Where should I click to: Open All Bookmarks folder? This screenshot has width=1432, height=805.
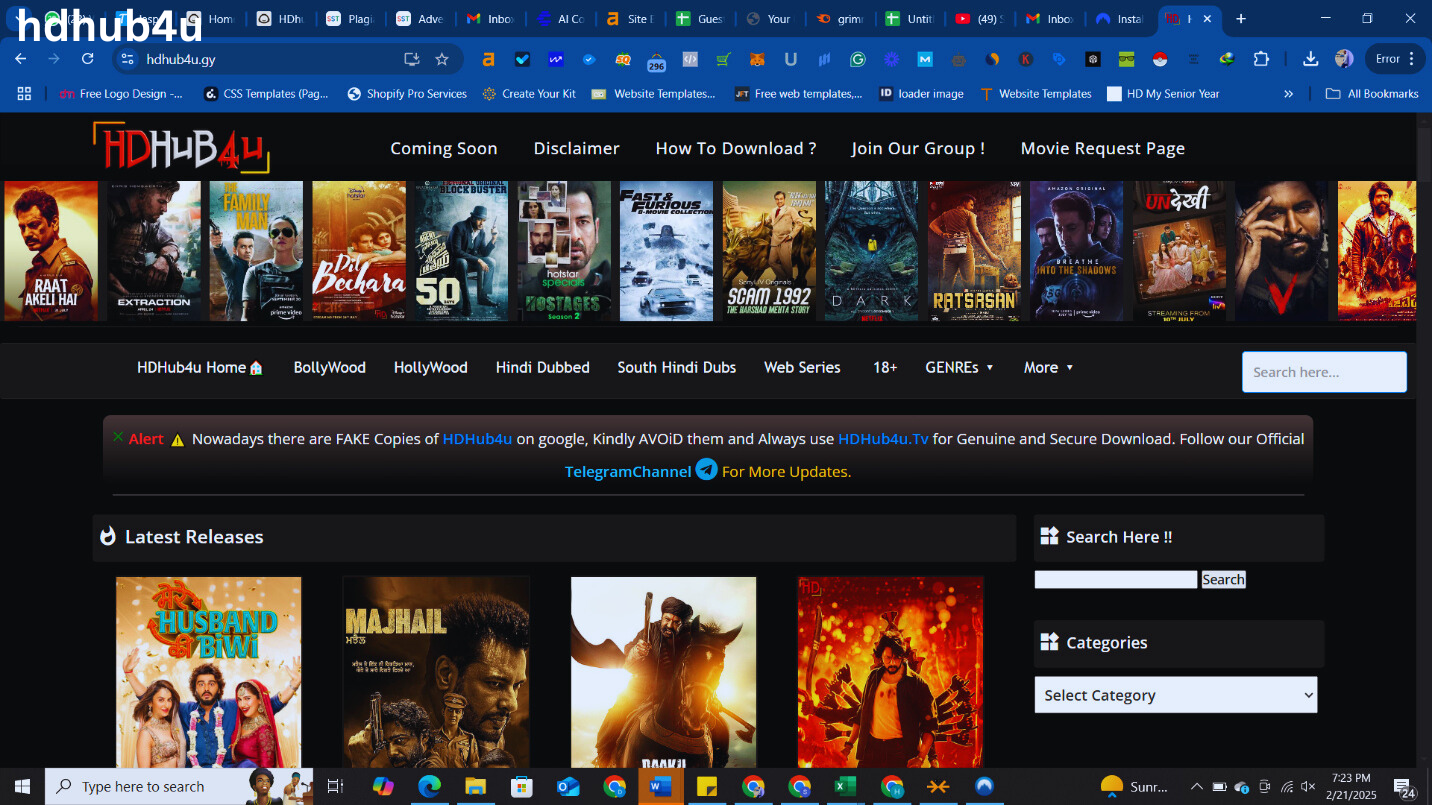[1372, 93]
